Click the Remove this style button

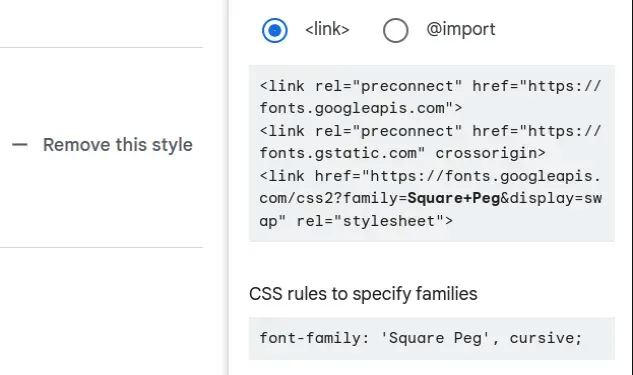103,145
